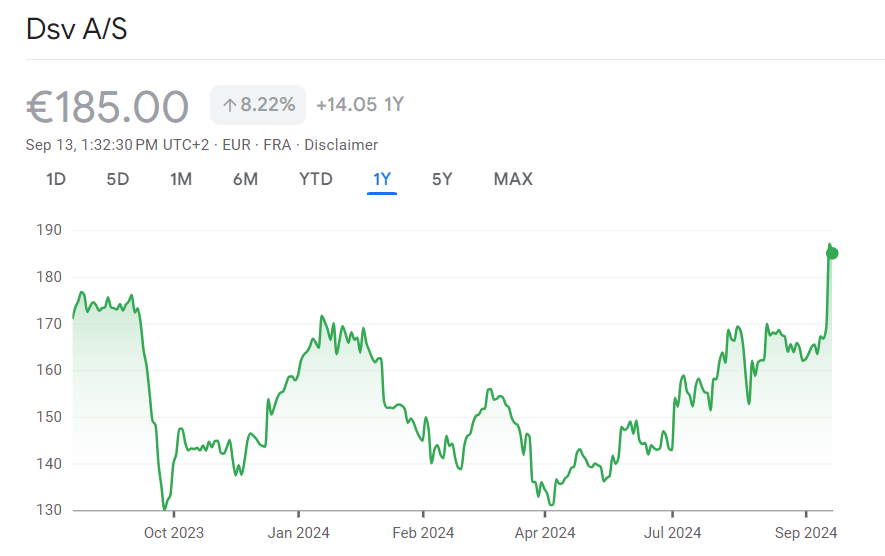The width and height of the screenshot is (885, 556).
Task: Show the MAX chart range
Action: click(513, 180)
